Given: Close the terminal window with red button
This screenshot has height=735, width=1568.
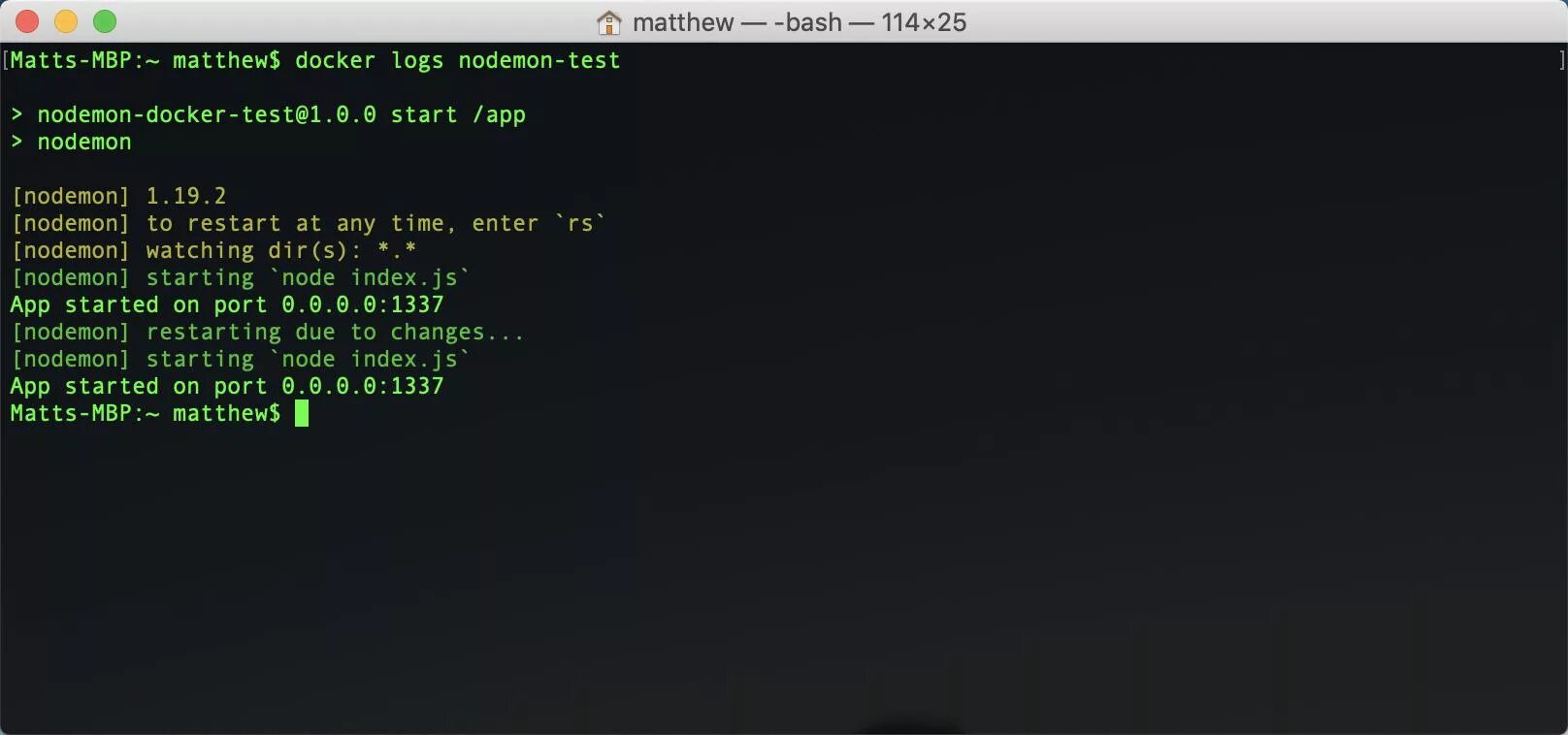Looking at the screenshot, I should 27,21.
